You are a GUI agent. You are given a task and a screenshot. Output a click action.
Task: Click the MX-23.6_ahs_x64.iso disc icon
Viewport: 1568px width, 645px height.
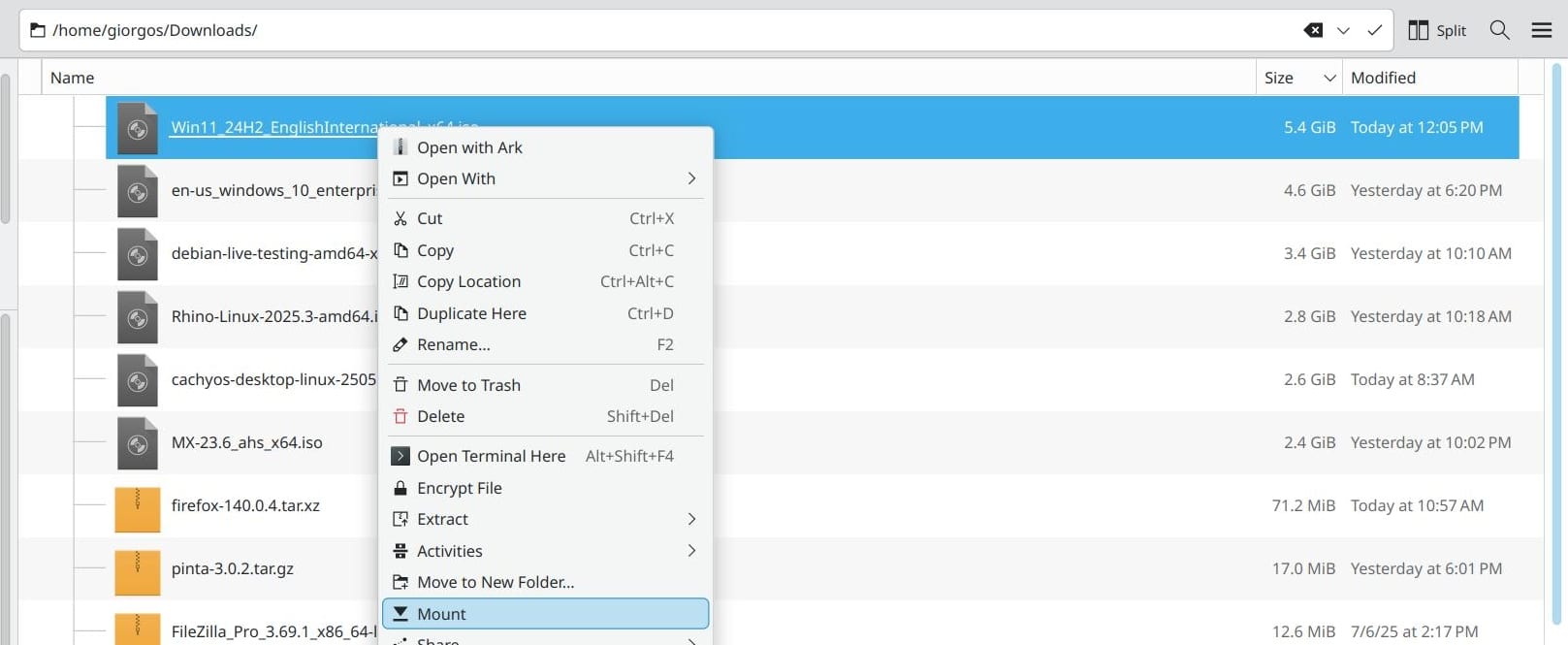tap(138, 443)
